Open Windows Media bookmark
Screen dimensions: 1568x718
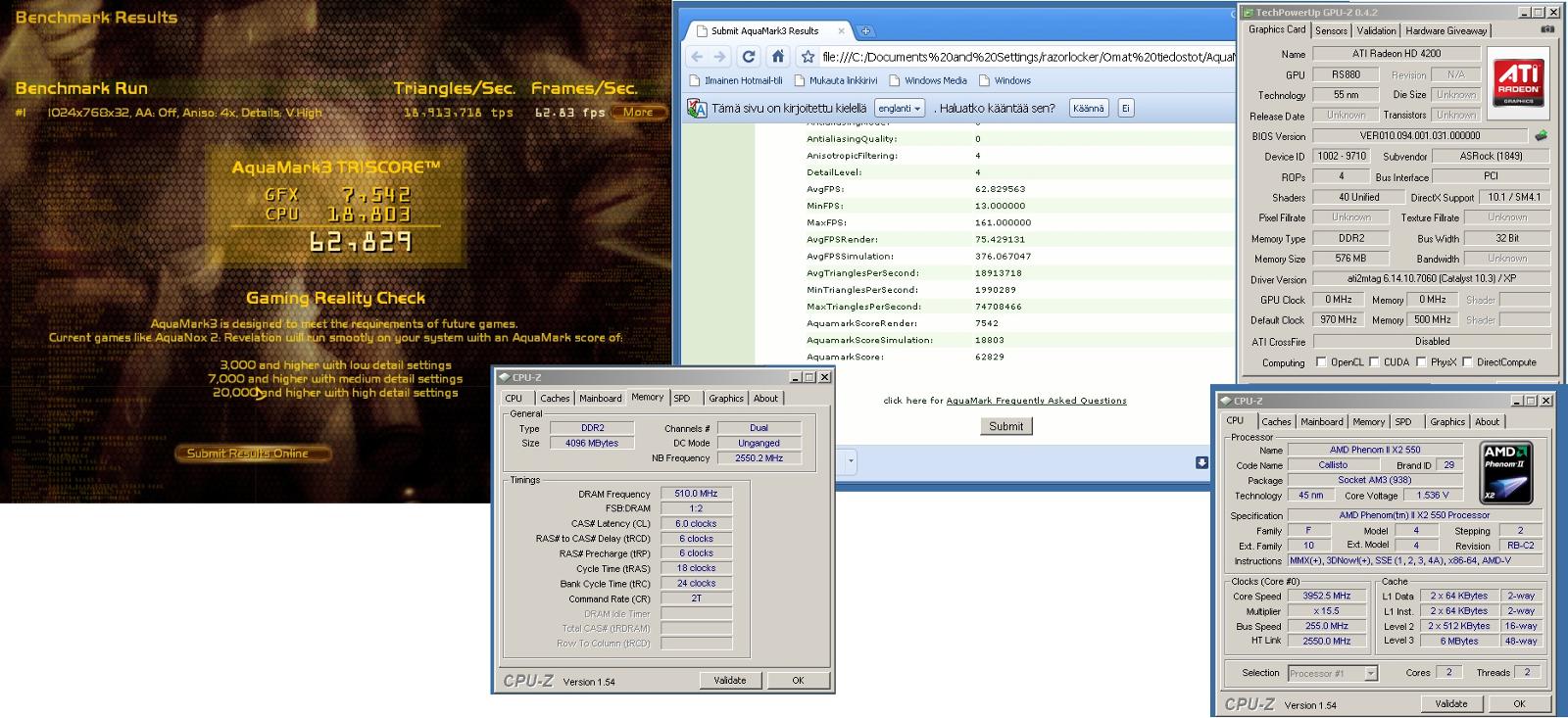tap(927, 80)
